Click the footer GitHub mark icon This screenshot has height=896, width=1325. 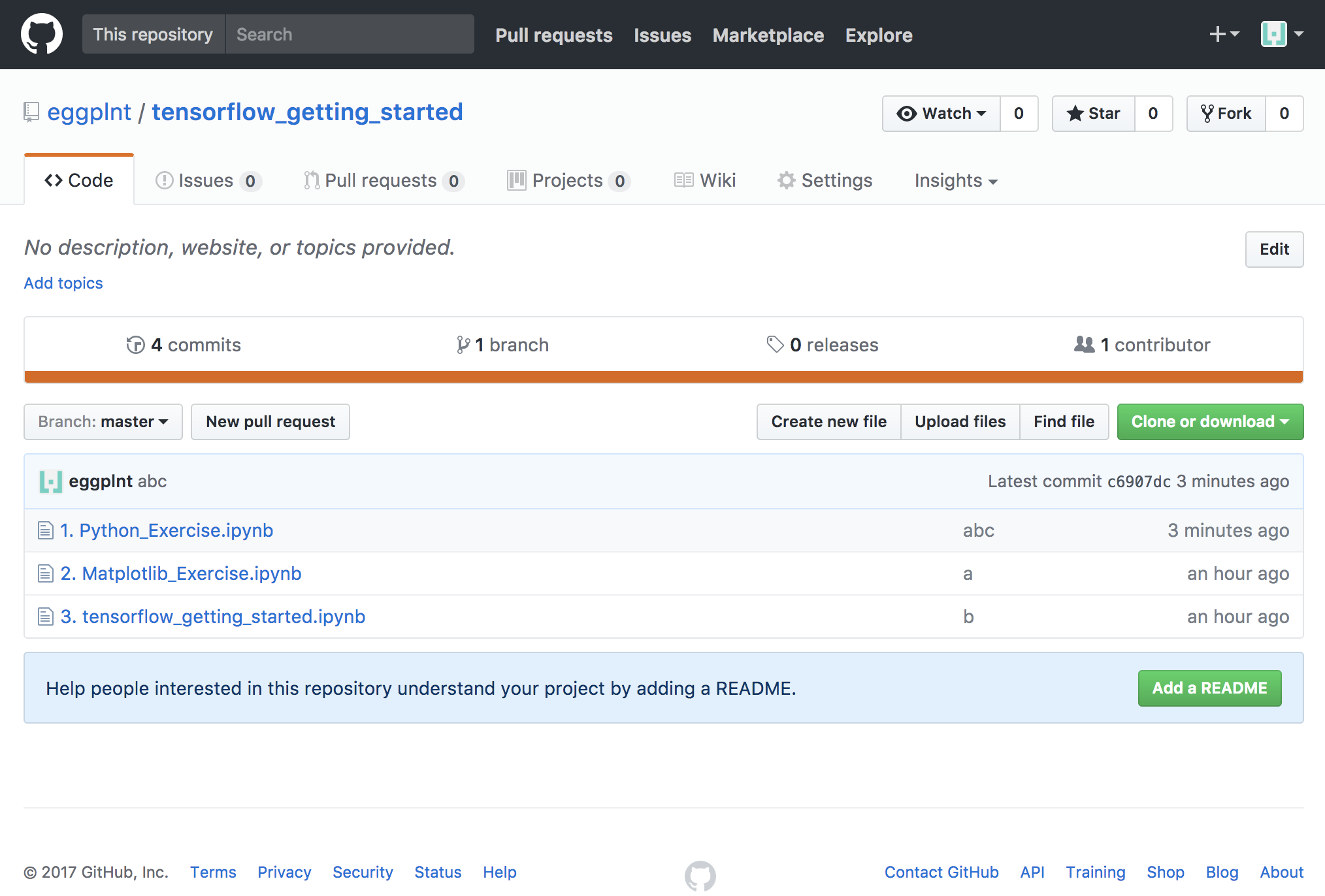(700, 875)
